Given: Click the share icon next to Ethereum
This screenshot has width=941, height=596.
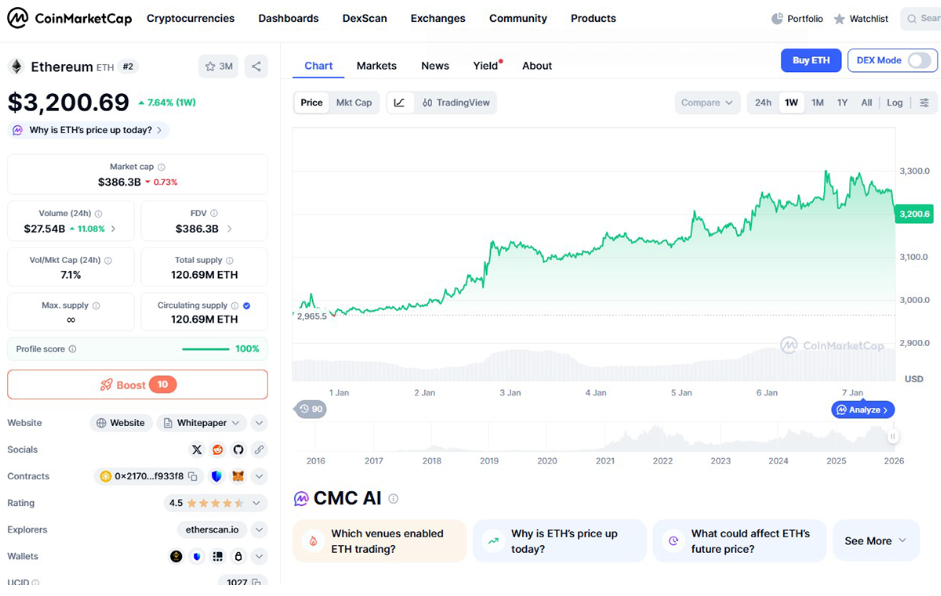Looking at the screenshot, I should pos(256,67).
